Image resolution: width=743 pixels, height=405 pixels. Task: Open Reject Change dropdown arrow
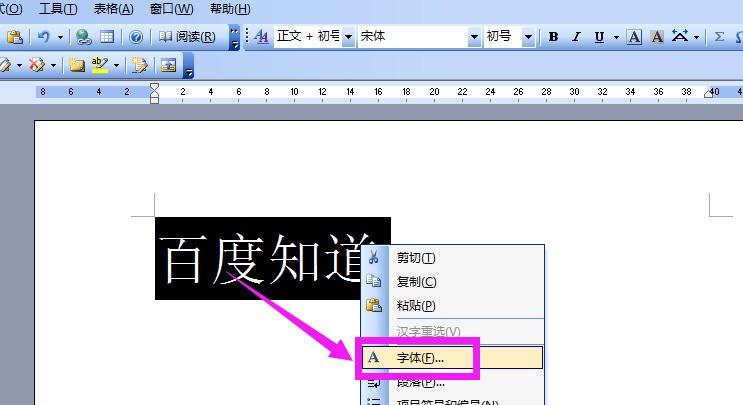tap(54, 65)
